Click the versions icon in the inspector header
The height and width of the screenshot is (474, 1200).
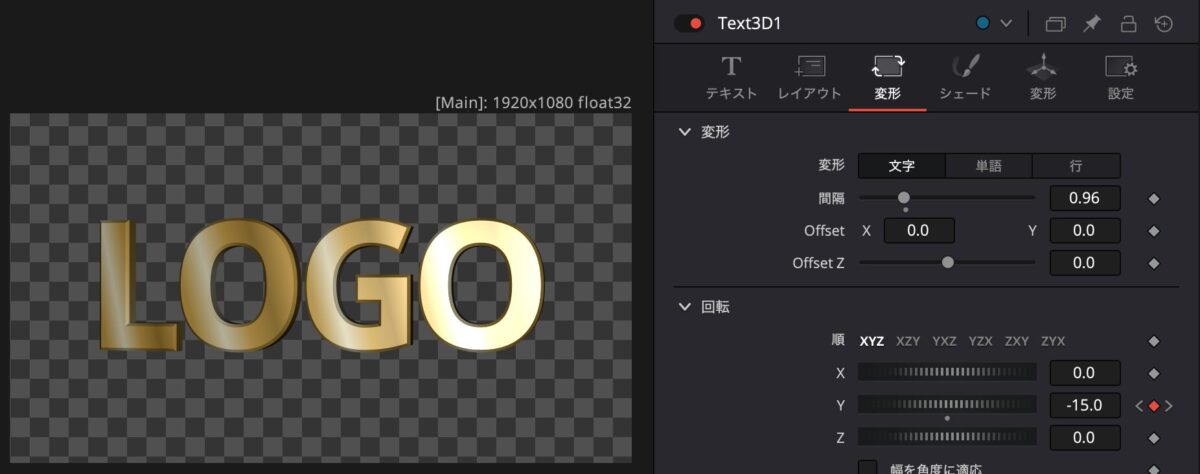pos(1056,23)
